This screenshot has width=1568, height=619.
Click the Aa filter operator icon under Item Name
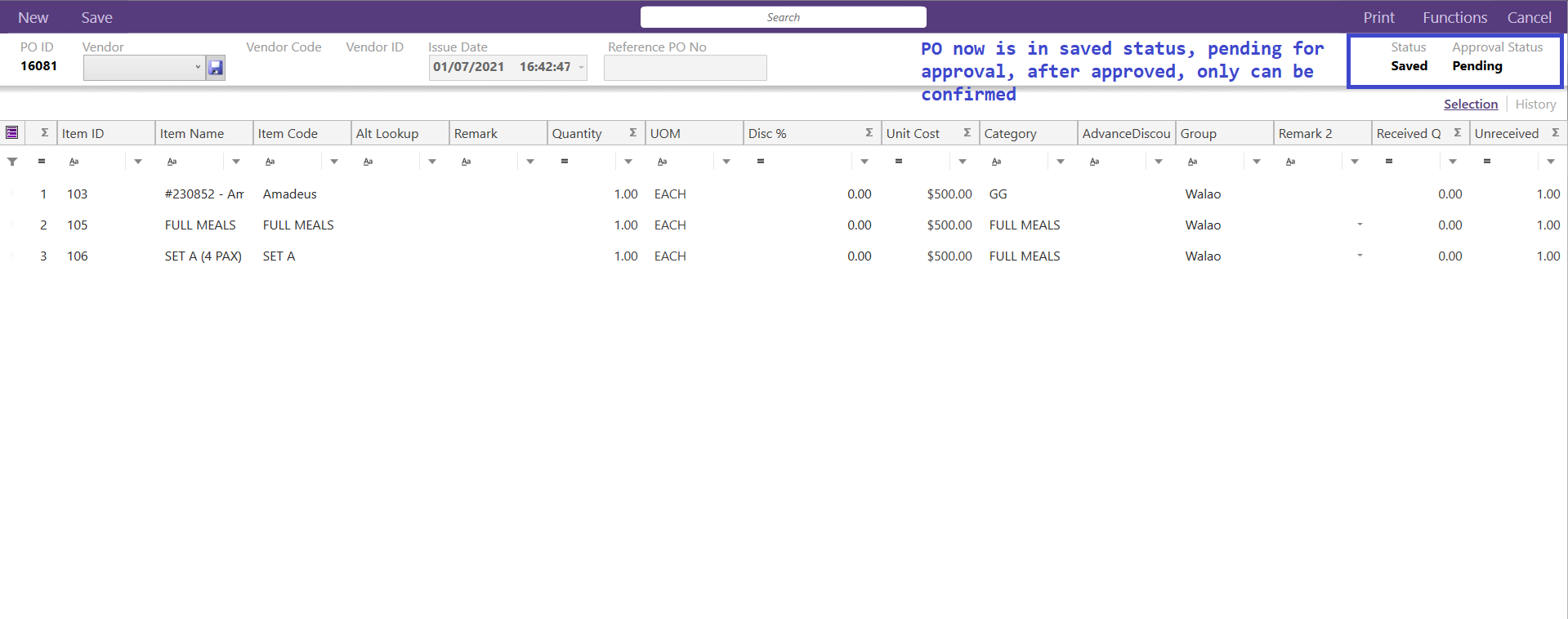coord(172,162)
